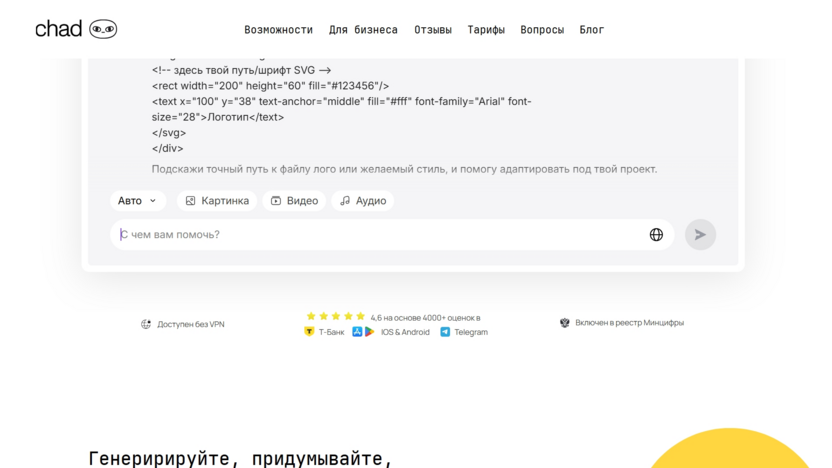
Task: Click the 'Подскажи точный путь' reply text
Action: click(x=404, y=169)
